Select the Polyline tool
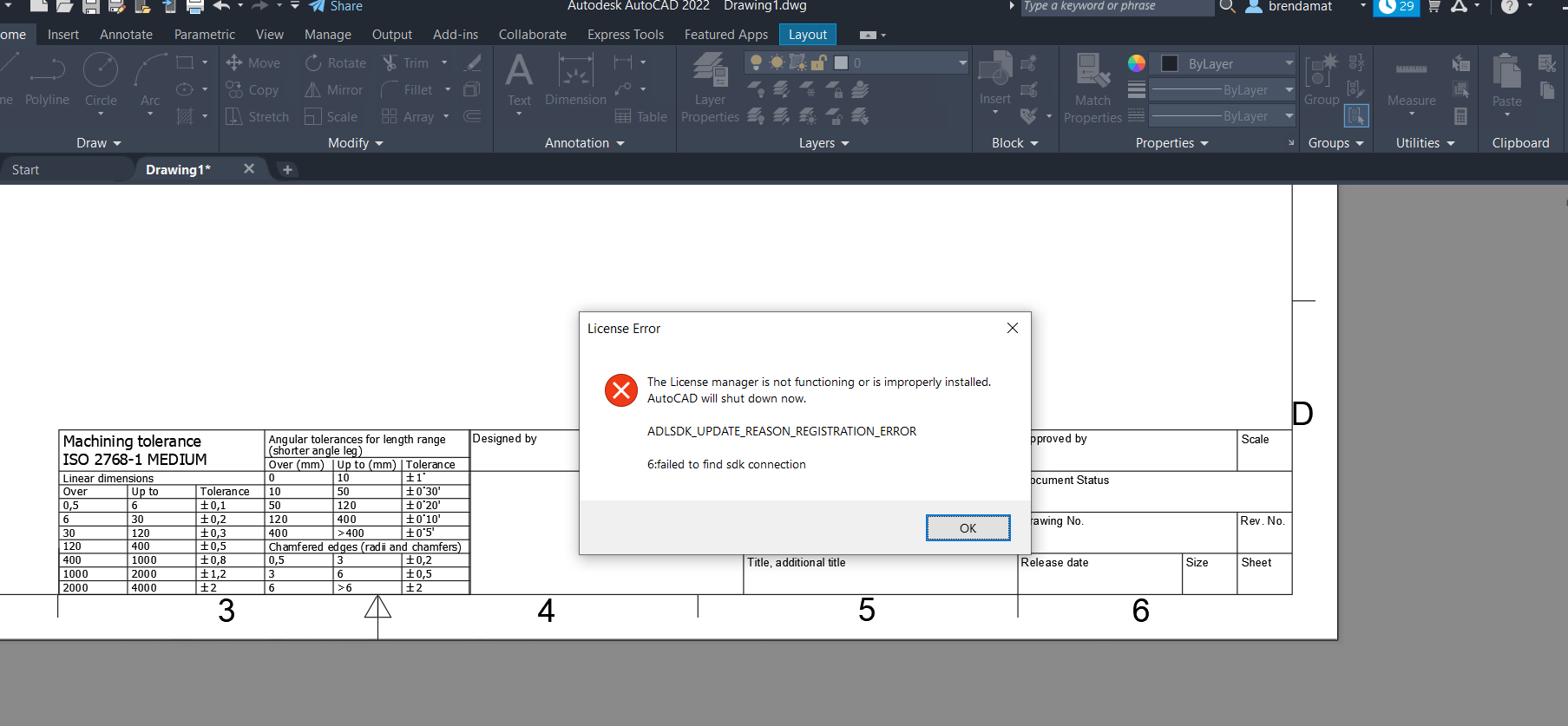 [x=47, y=81]
